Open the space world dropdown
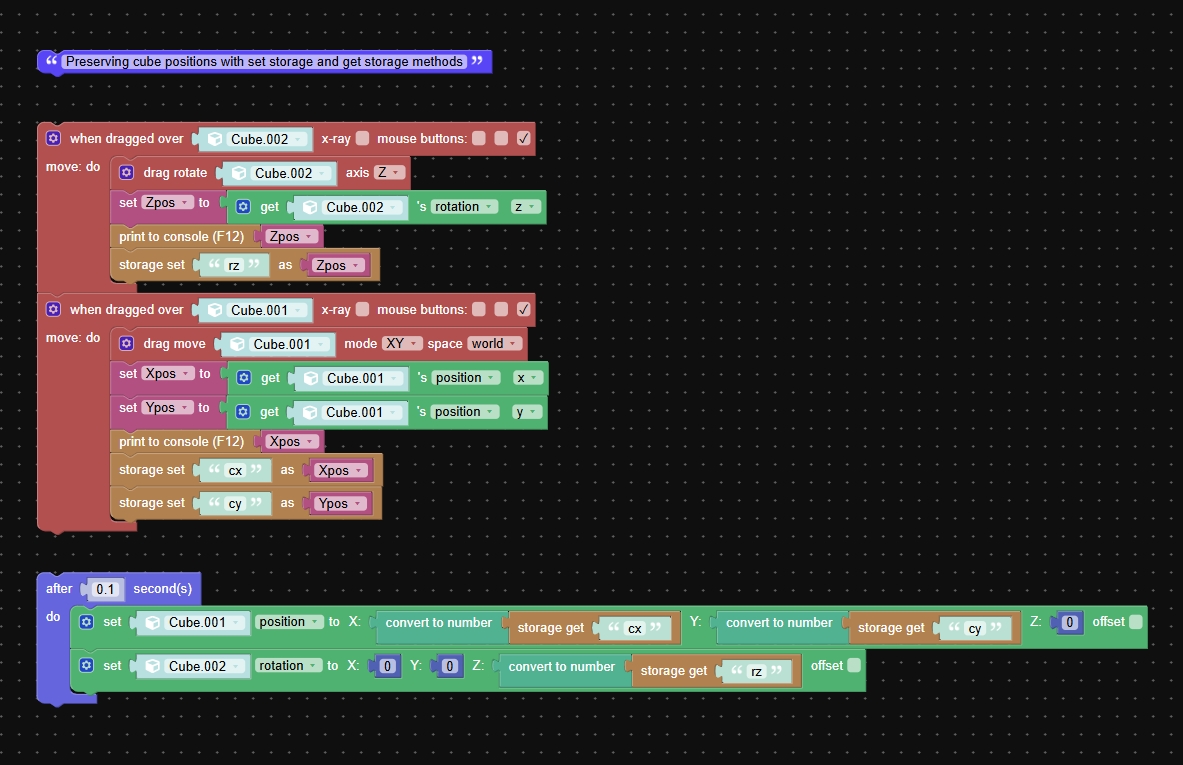 click(494, 343)
